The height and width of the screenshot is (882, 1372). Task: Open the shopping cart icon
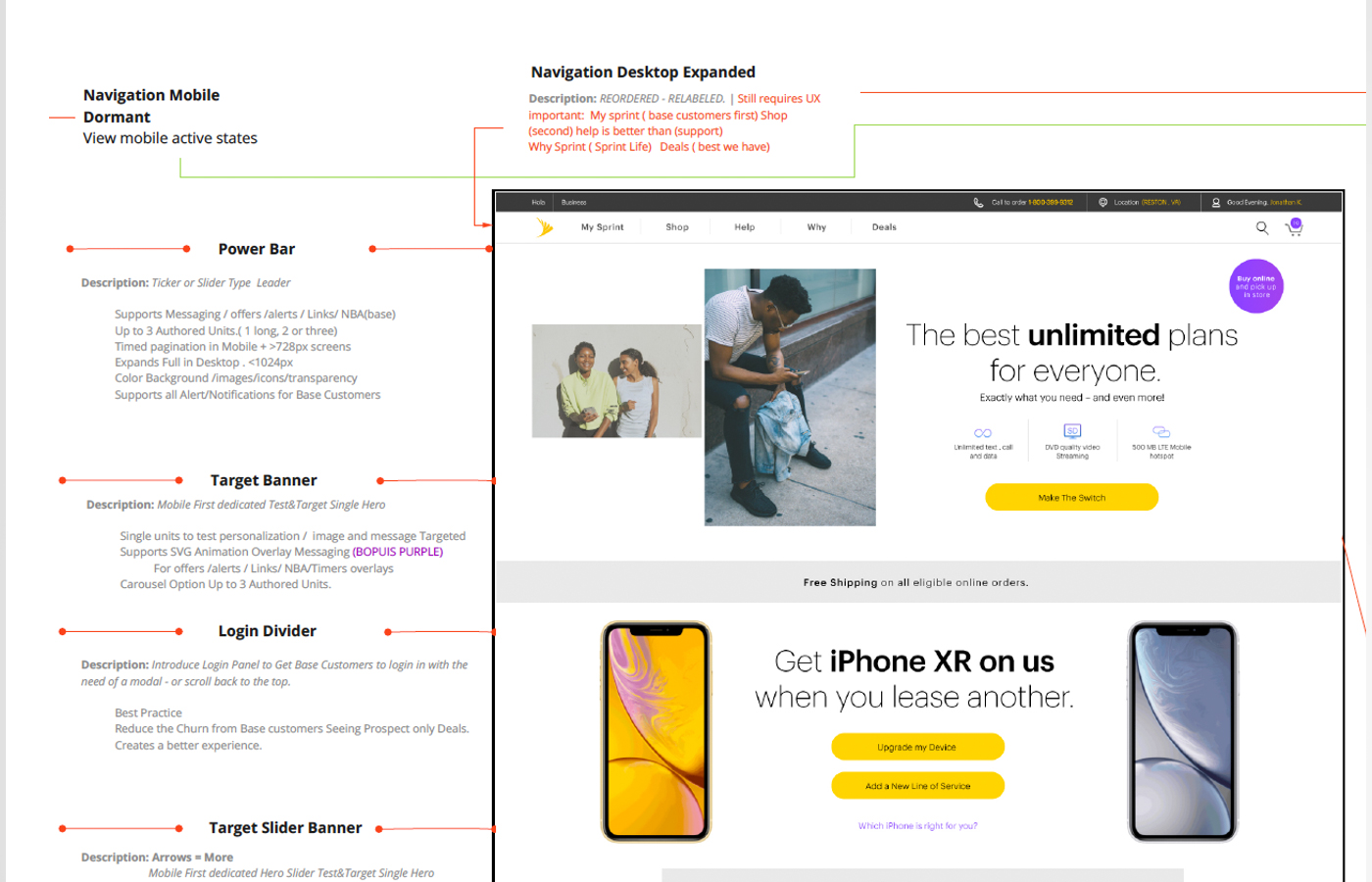click(1295, 227)
